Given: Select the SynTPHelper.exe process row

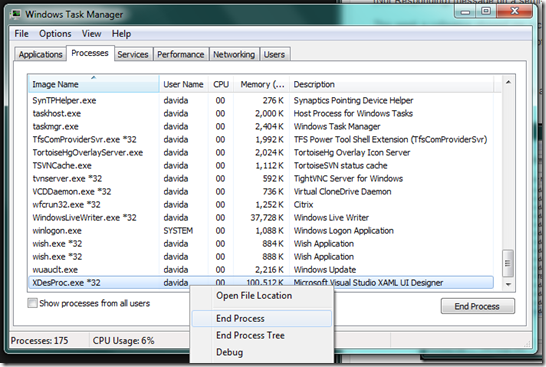Looking at the screenshot, I should click(261, 101).
